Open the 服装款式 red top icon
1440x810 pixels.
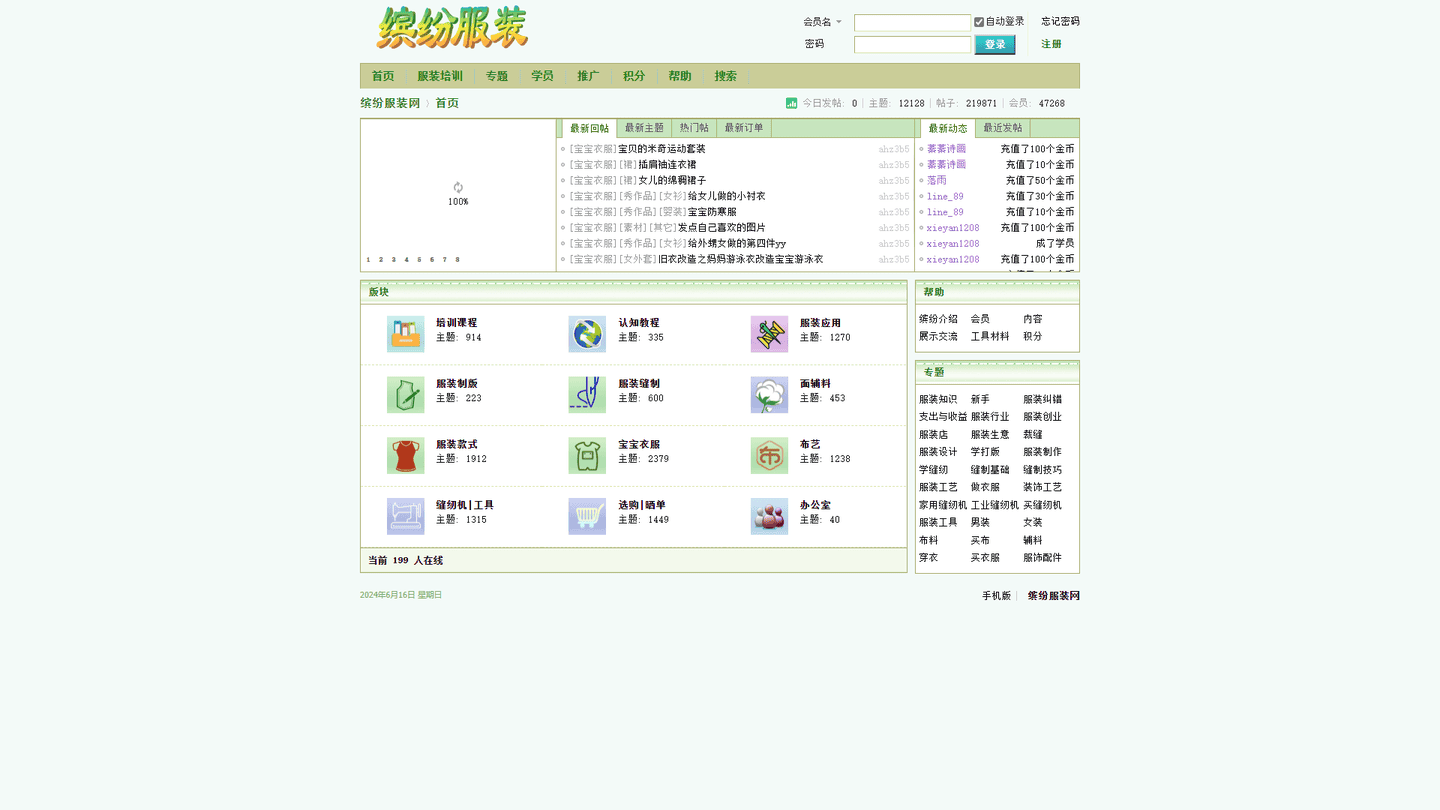(405, 456)
